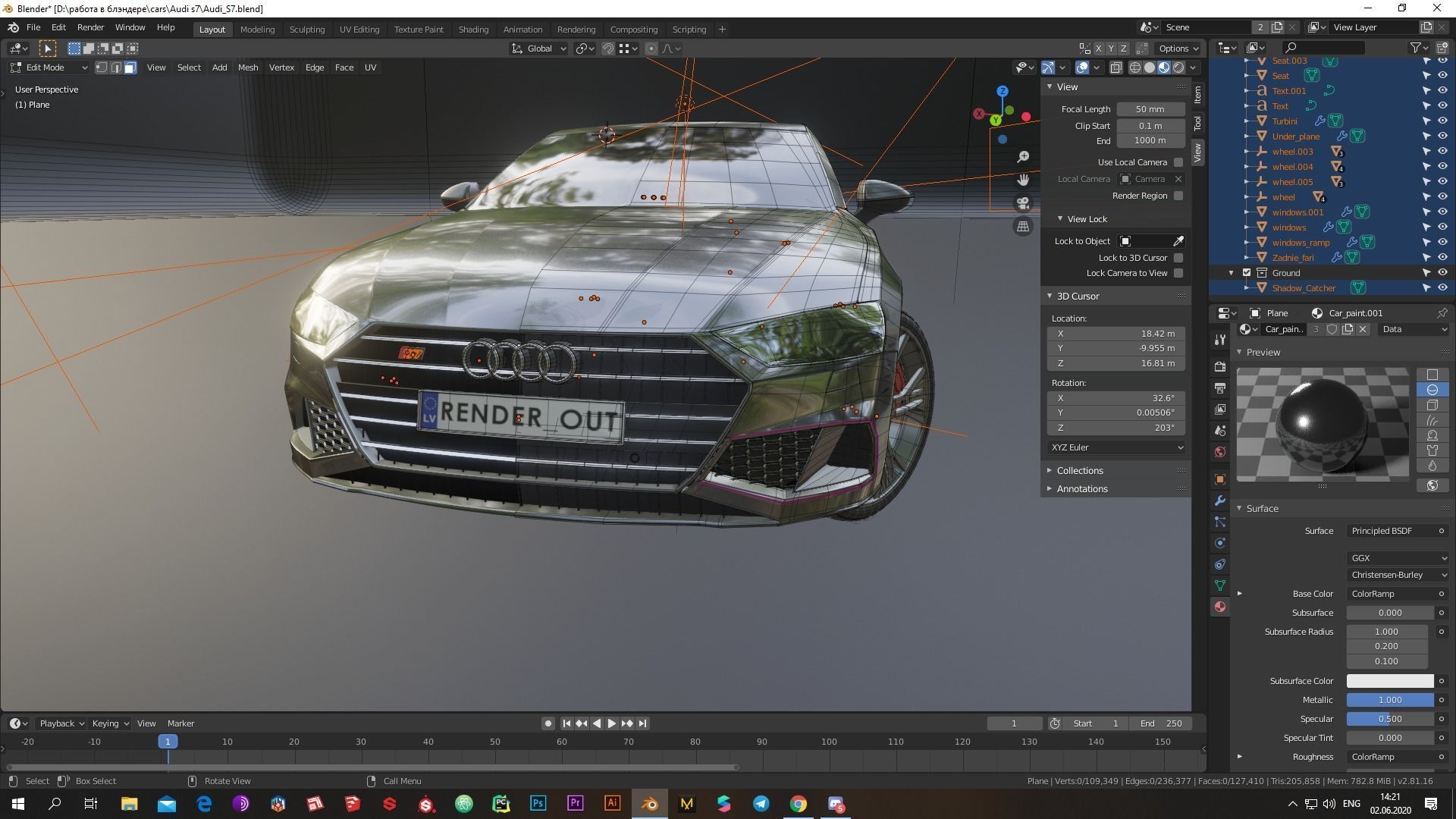Open Photoshop from the taskbar
The width and height of the screenshot is (1456, 819).
click(538, 804)
